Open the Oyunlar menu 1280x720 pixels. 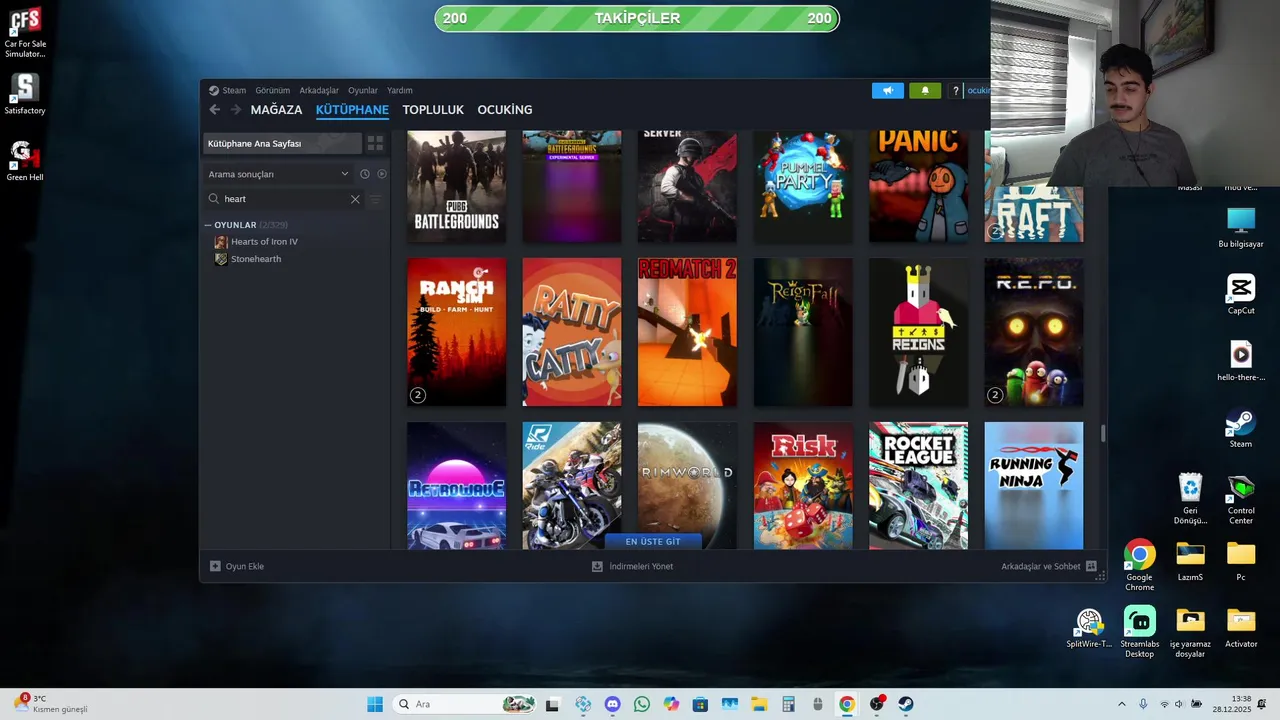363,90
